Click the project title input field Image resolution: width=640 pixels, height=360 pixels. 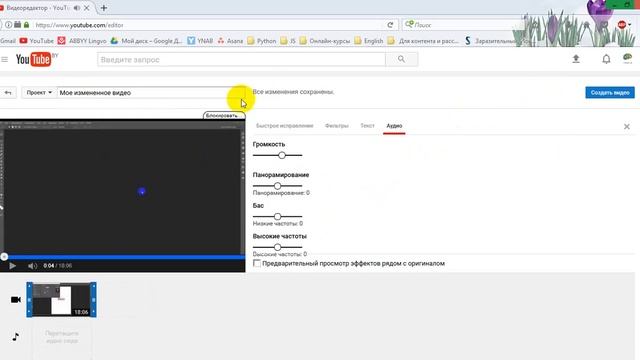pyautogui.click(x=151, y=93)
